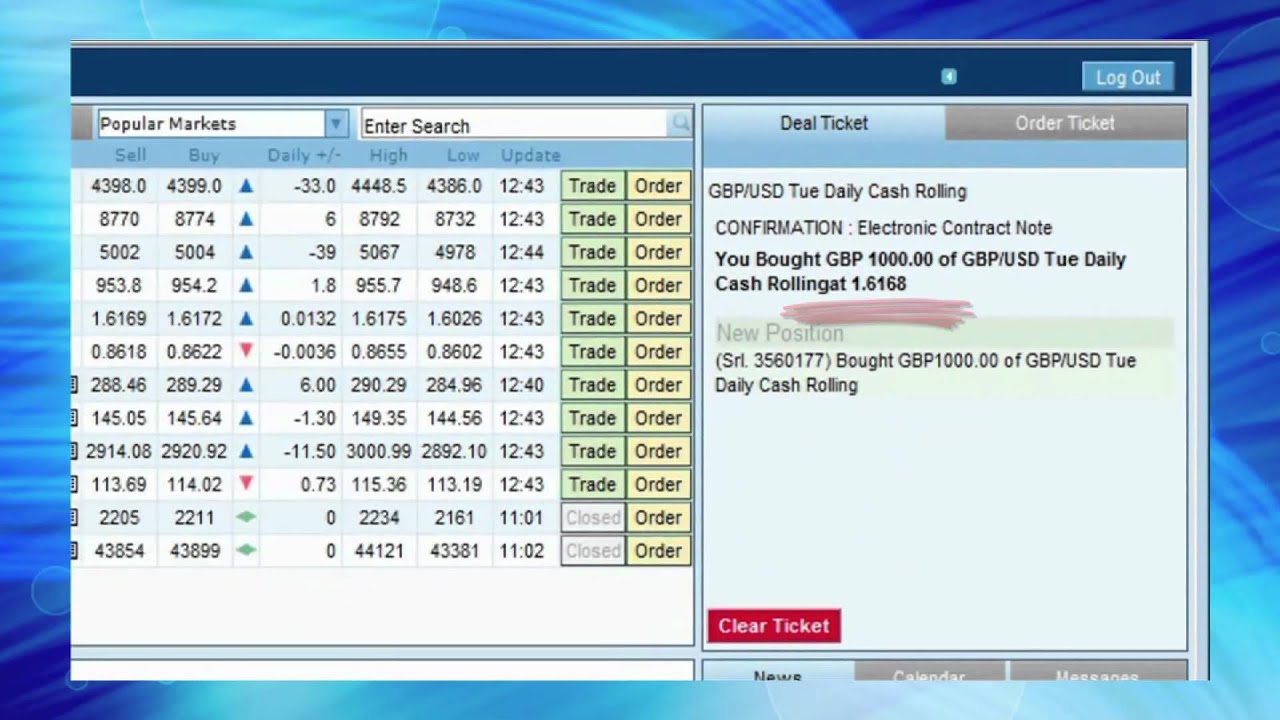Switch to the Order Ticket tab
The width and height of the screenshot is (1280, 720).
(1064, 123)
